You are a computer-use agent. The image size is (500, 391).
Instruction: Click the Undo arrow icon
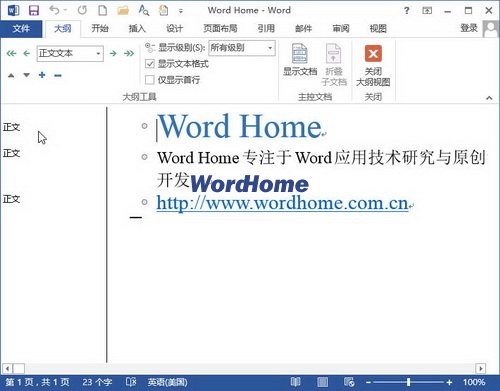54,10
